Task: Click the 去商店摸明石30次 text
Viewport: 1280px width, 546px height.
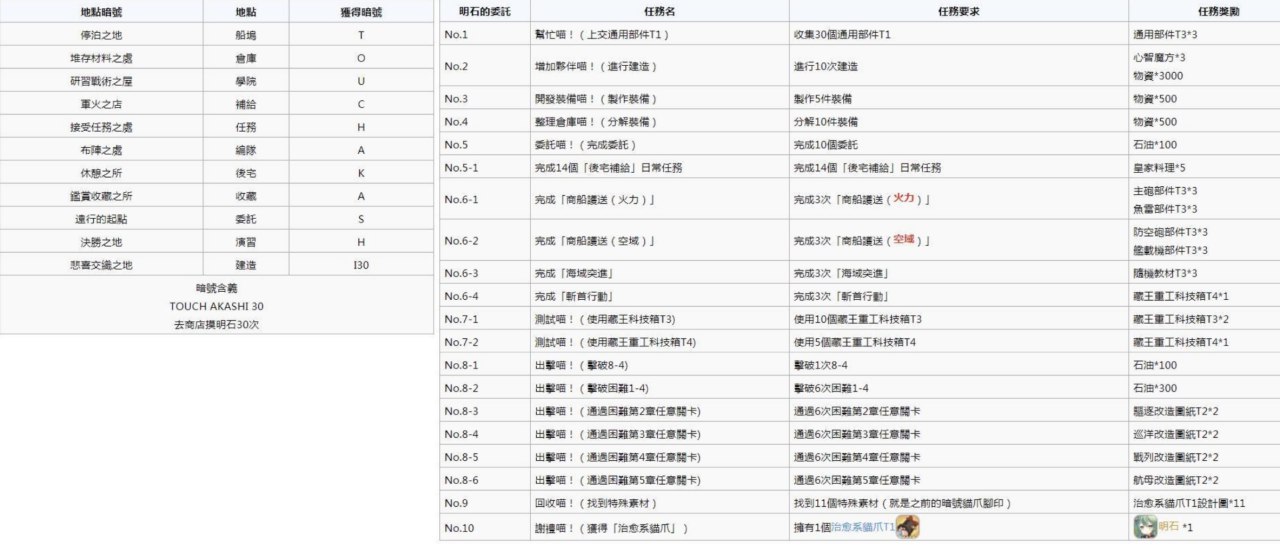Action: click(x=216, y=324)
